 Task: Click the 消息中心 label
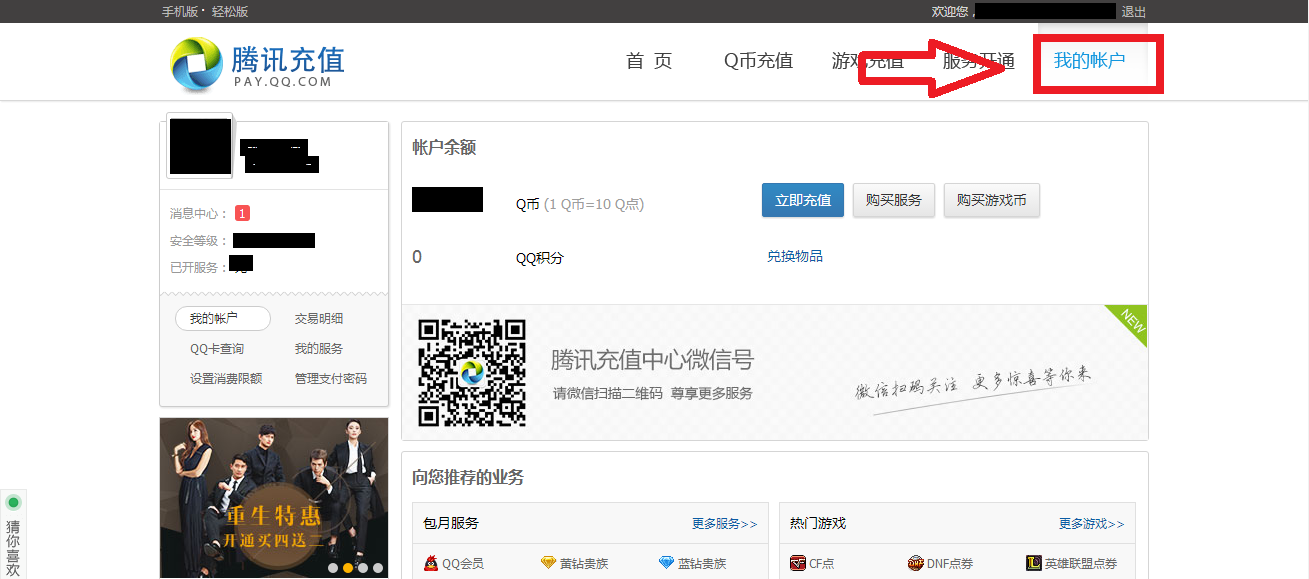[198, 213]
